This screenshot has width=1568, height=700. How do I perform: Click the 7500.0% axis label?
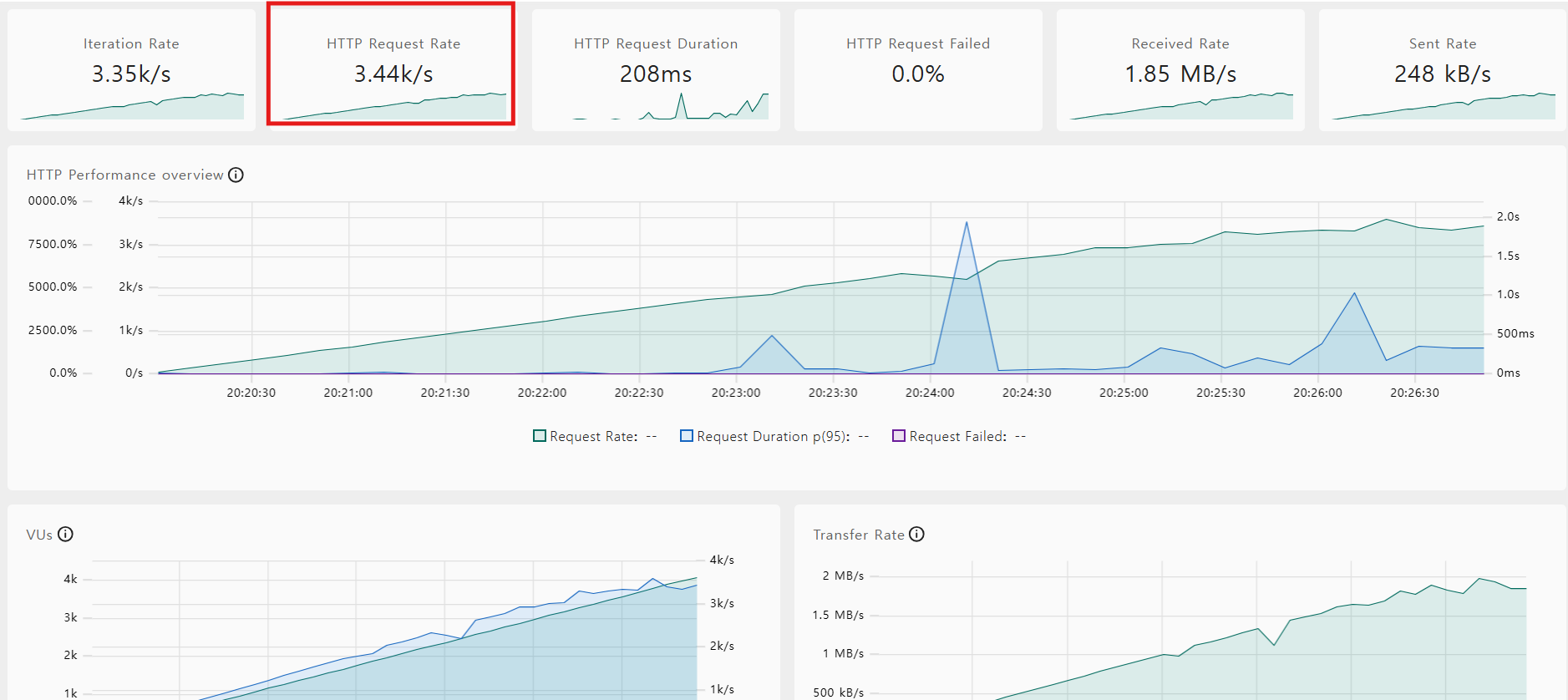tap(53, 244)
